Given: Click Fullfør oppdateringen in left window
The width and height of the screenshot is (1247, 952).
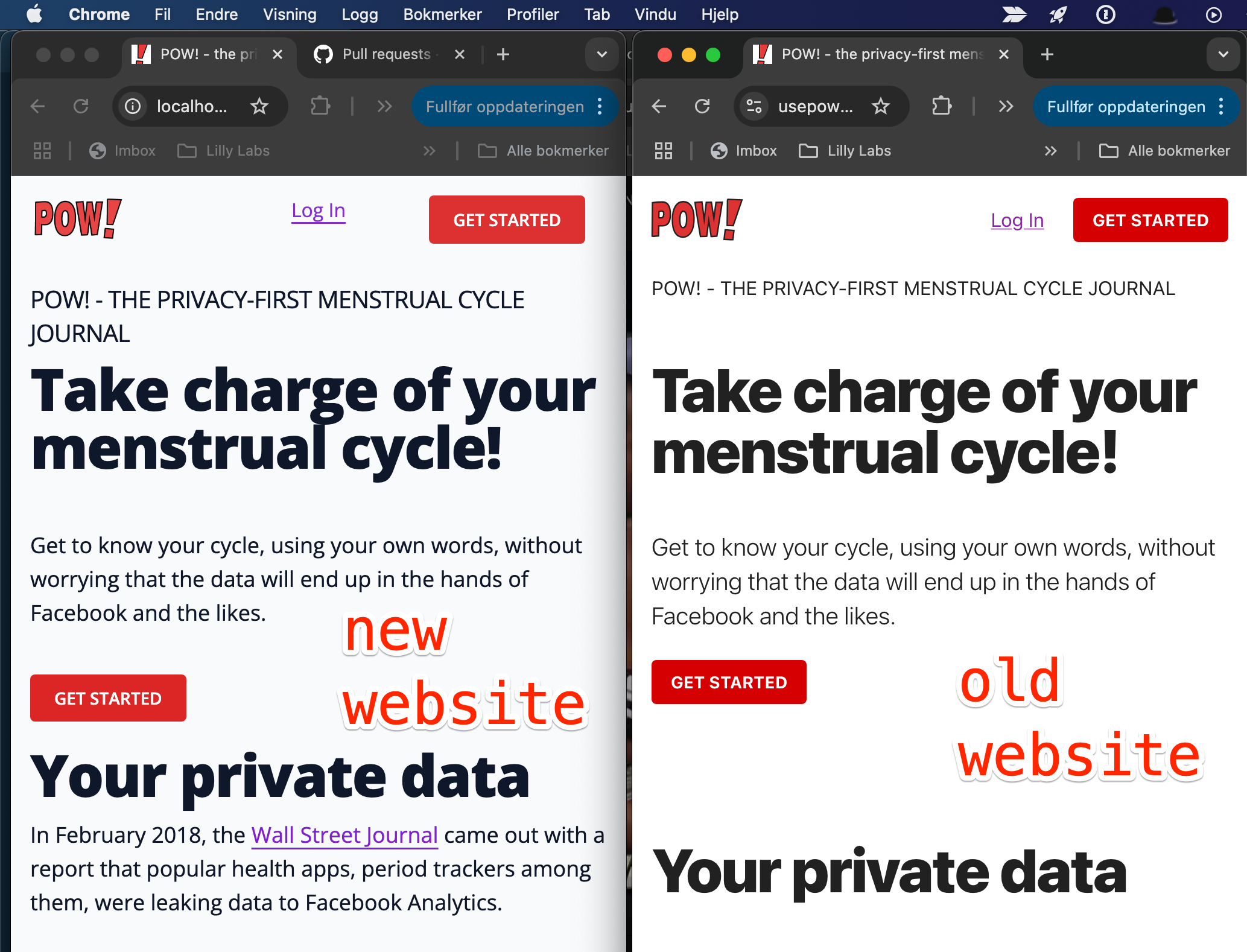Looking at the screenshot, I should (504, 107).
